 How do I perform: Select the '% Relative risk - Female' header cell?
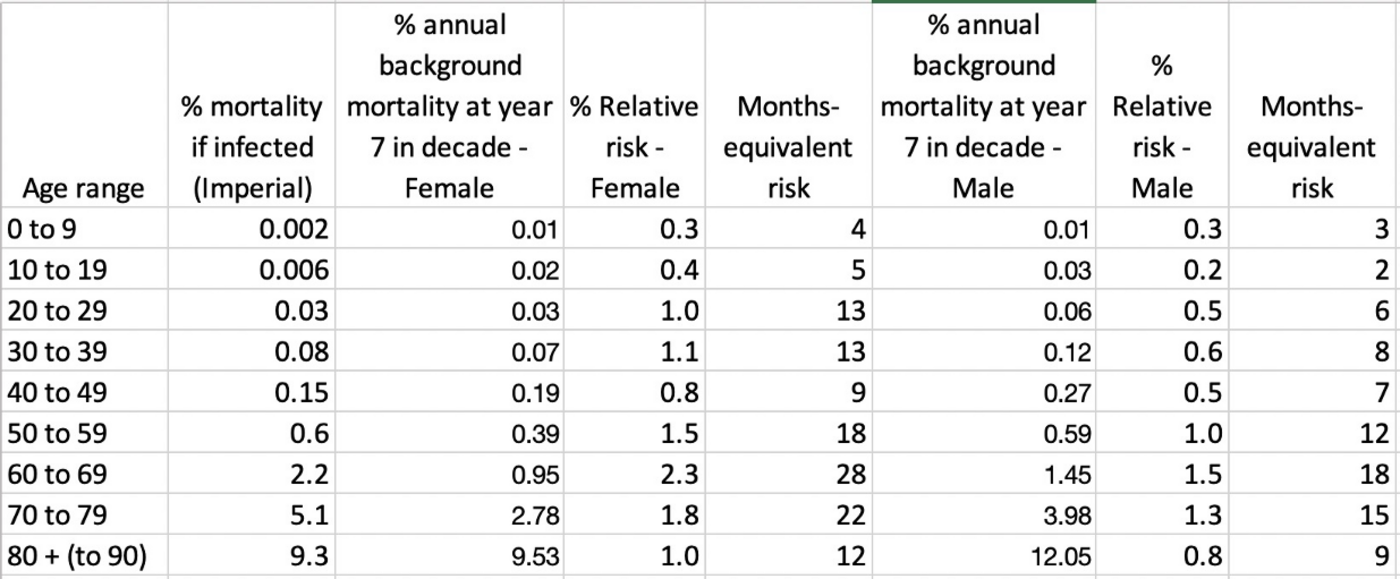634,147
